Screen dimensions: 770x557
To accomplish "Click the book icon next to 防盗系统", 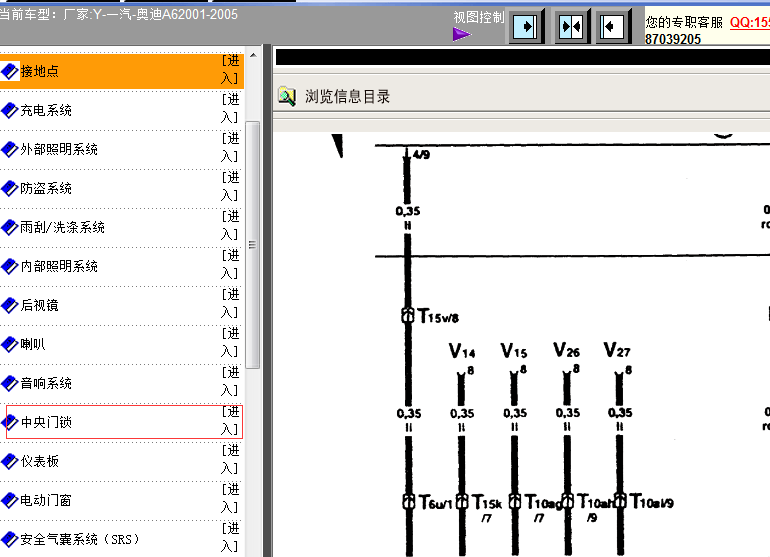I will pyautogui.click(x=10, y=188).
